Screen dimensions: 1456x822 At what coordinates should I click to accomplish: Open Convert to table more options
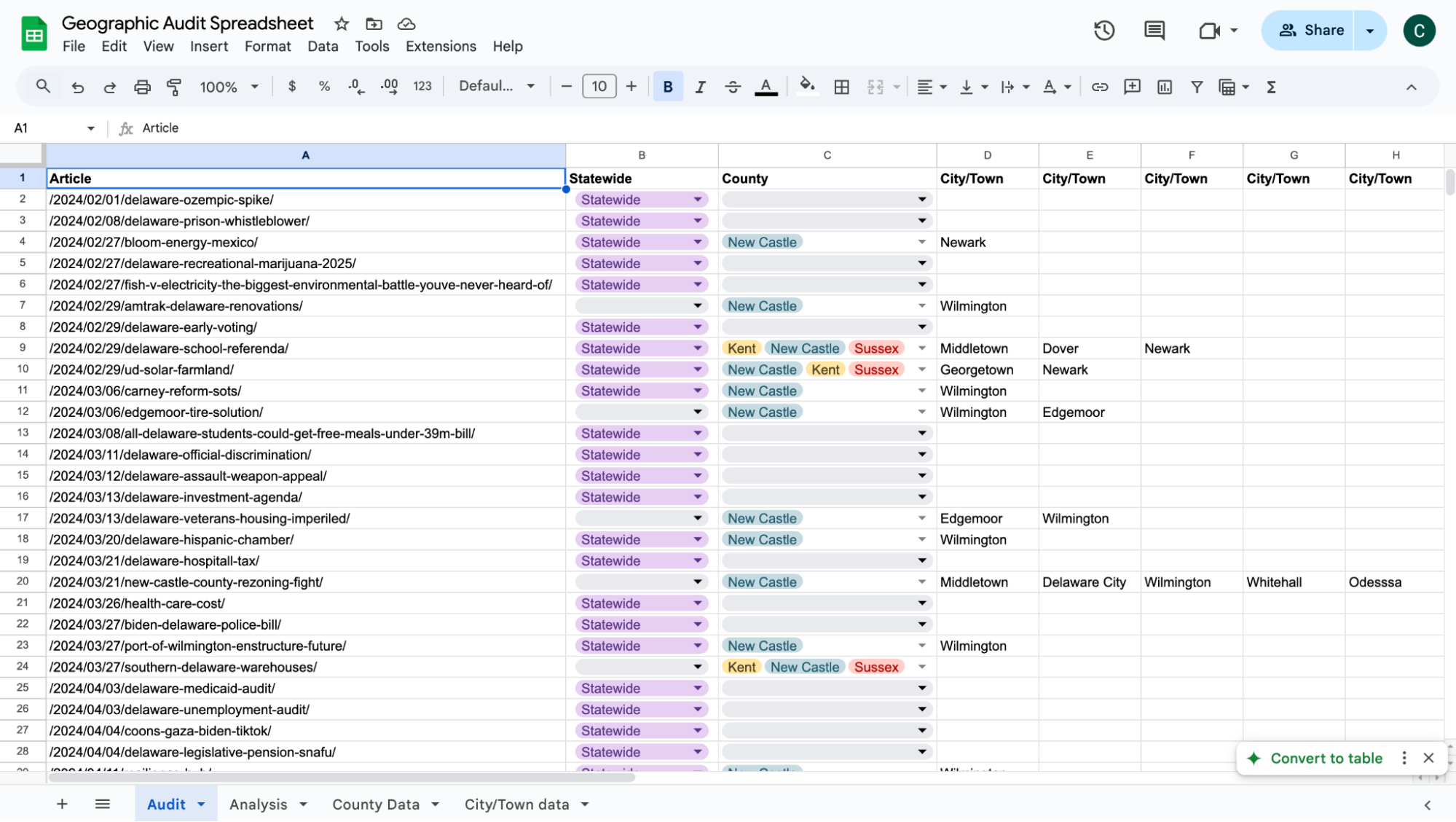1404,758
